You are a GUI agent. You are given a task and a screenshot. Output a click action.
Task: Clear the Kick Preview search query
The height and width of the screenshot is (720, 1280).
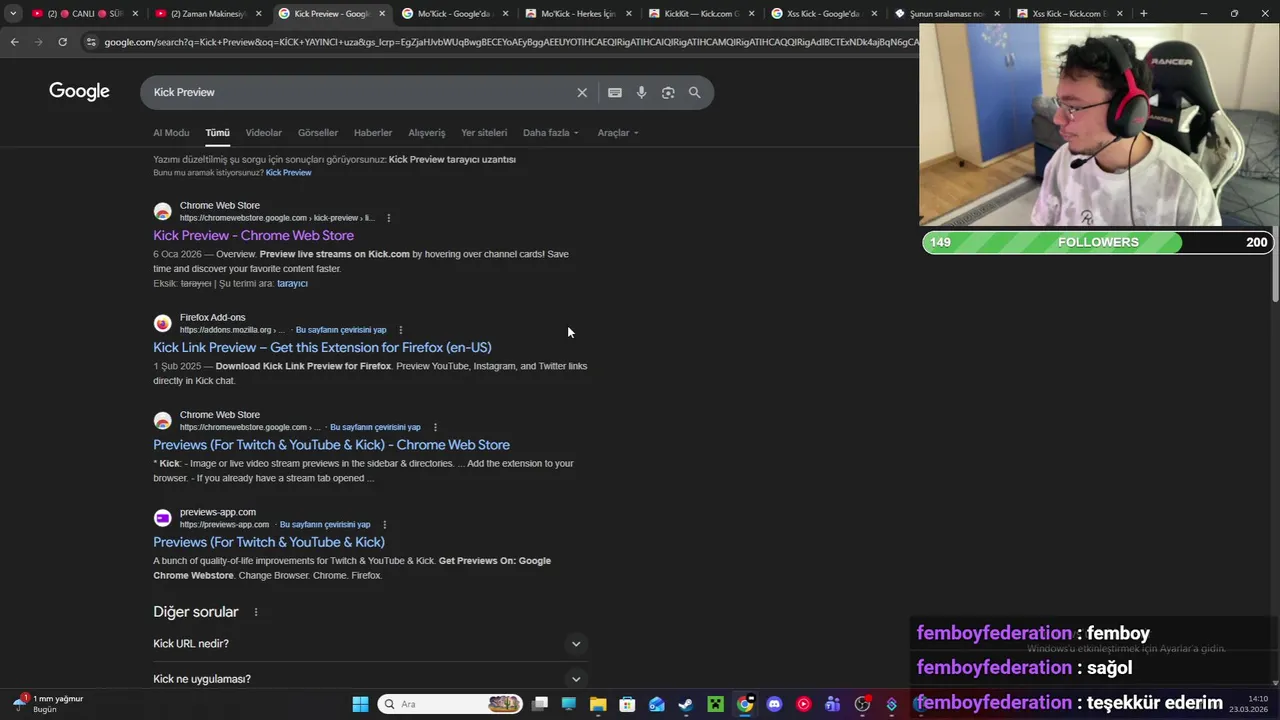tap(582, 92)
